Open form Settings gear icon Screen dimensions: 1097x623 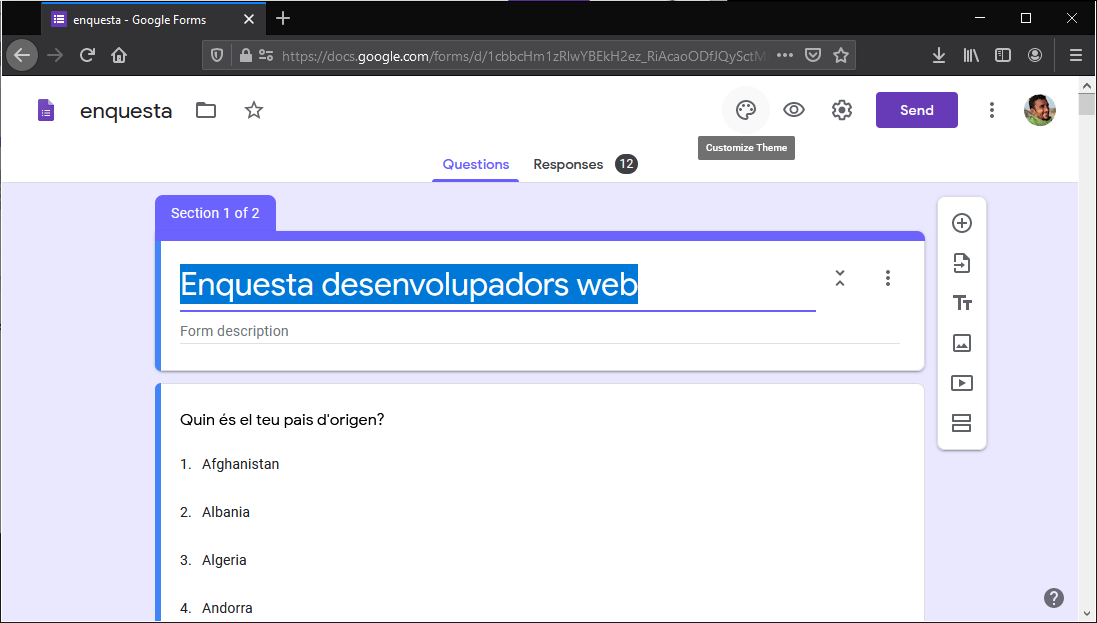(842, 110)
